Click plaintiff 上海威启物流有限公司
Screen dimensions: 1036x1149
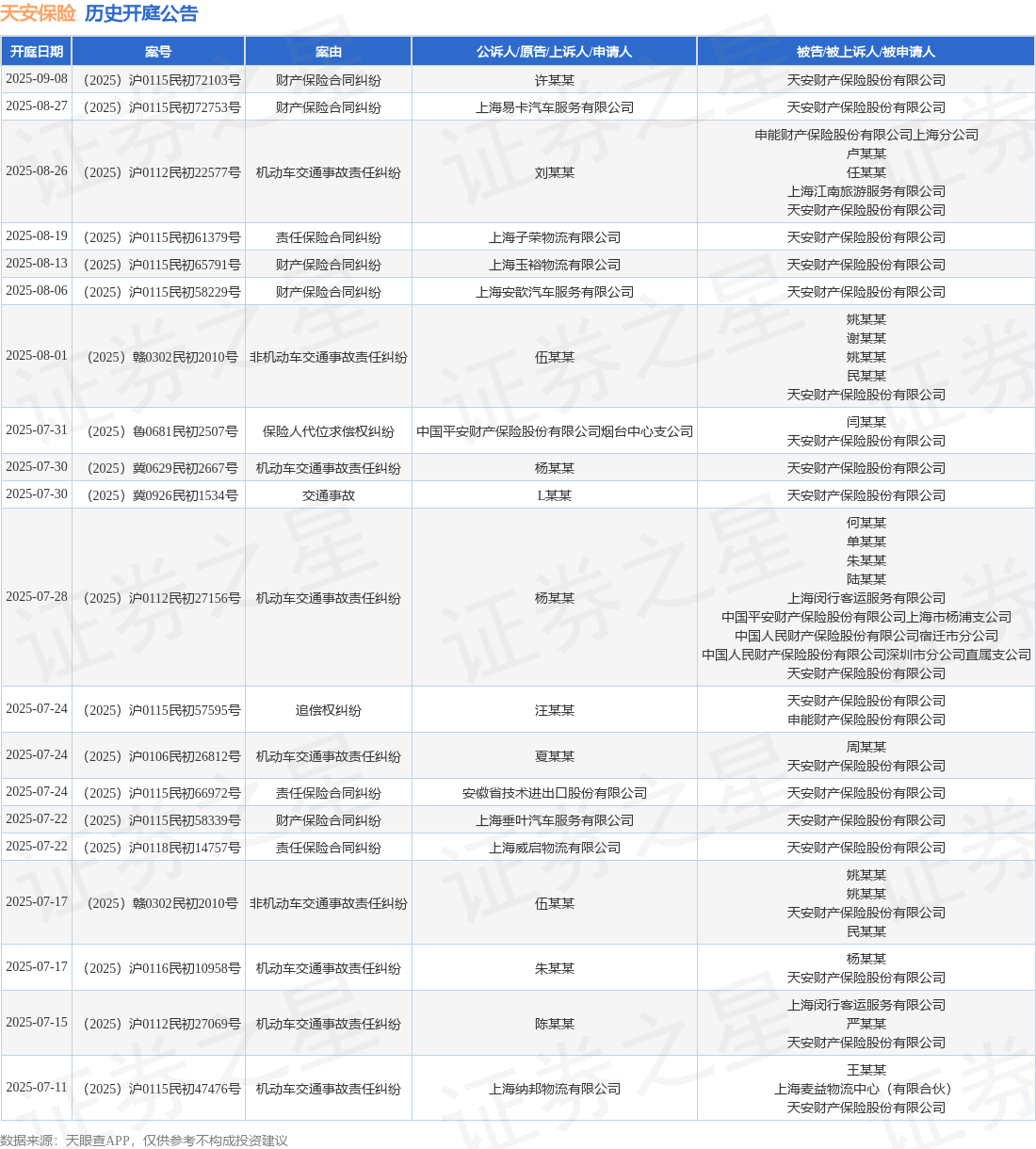[555, 848]
